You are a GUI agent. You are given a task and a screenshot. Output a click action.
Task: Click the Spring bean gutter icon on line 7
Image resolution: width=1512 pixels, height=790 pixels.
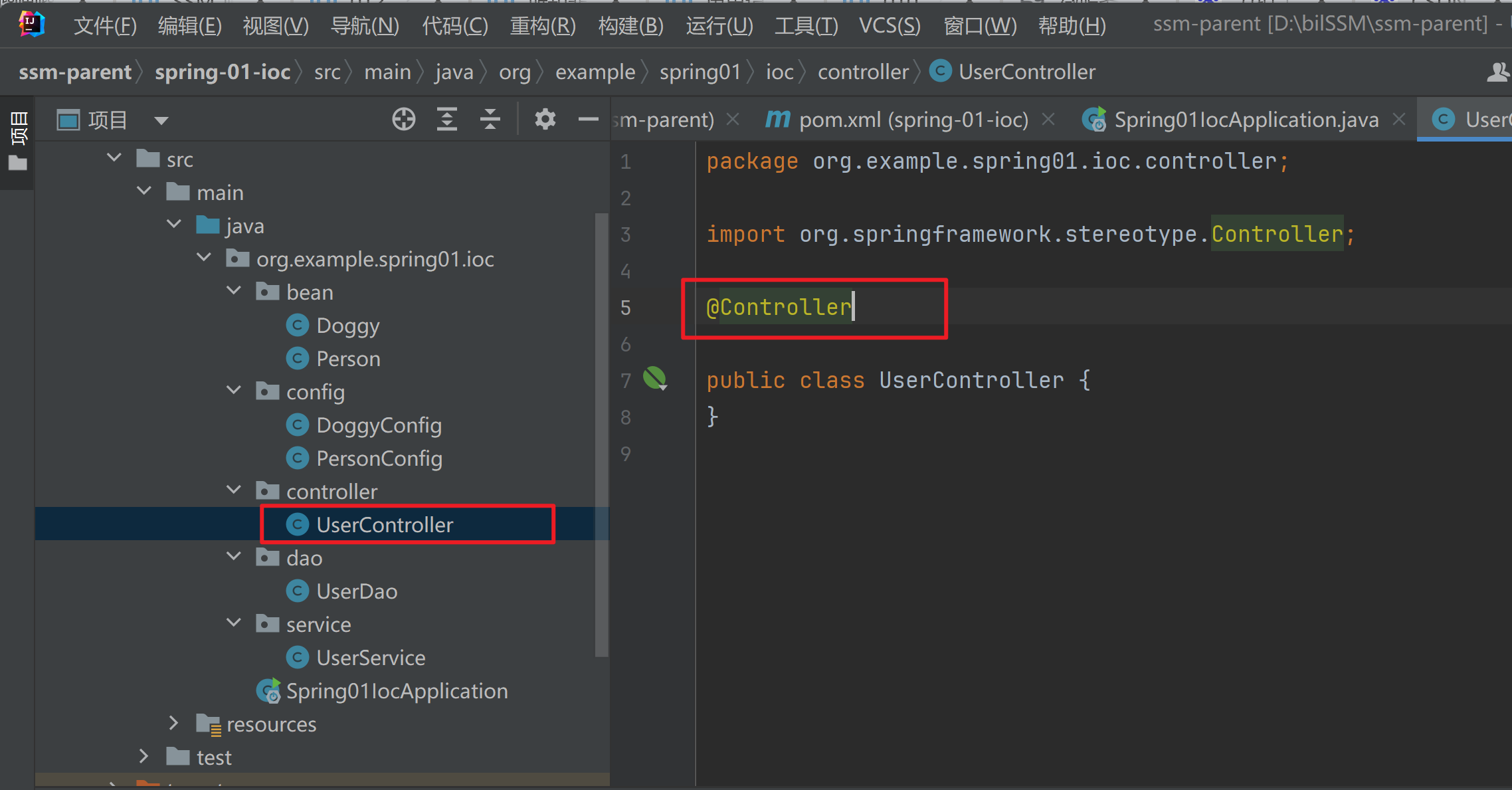[654, 379]
